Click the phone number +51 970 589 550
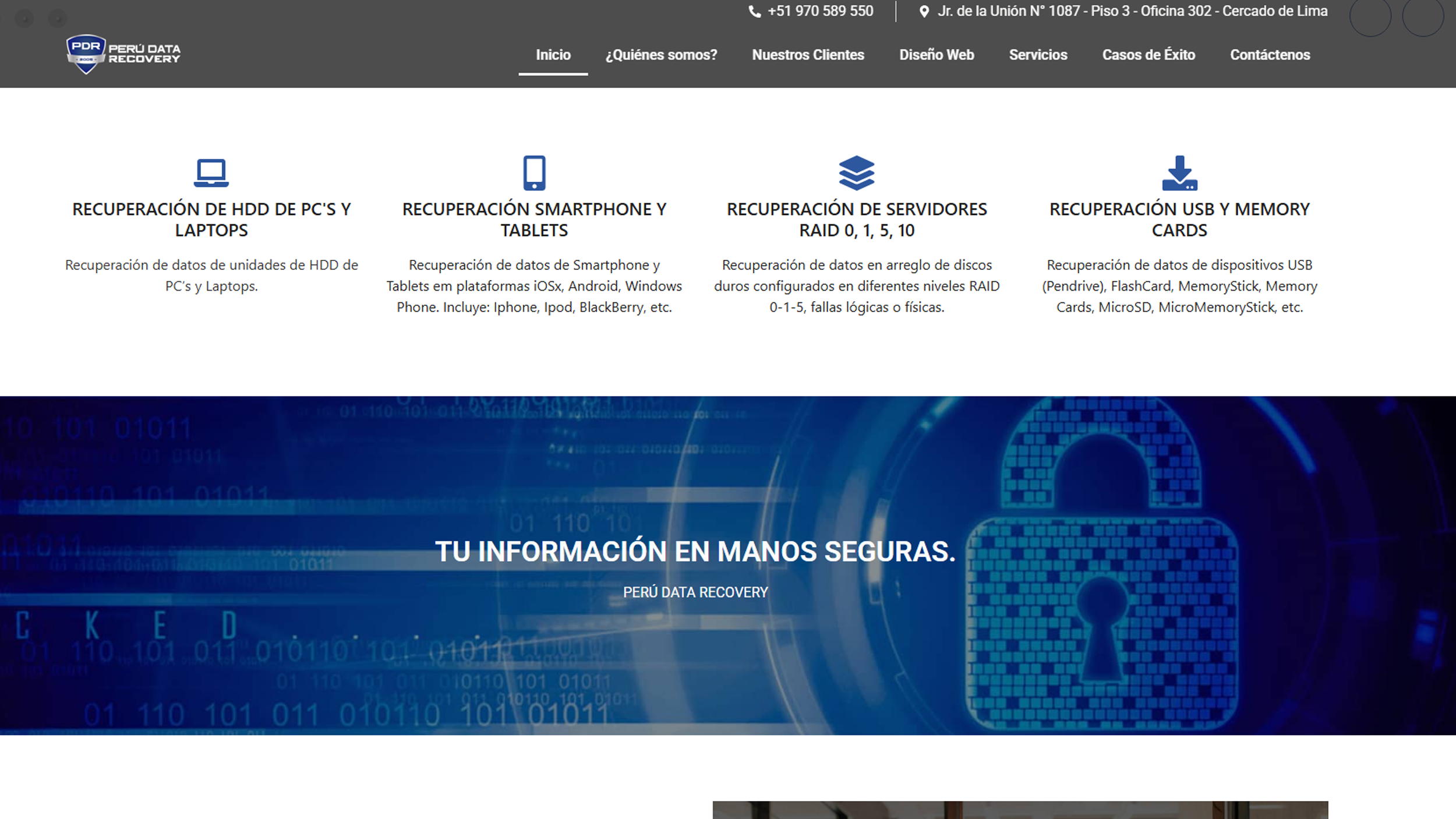 820,10
